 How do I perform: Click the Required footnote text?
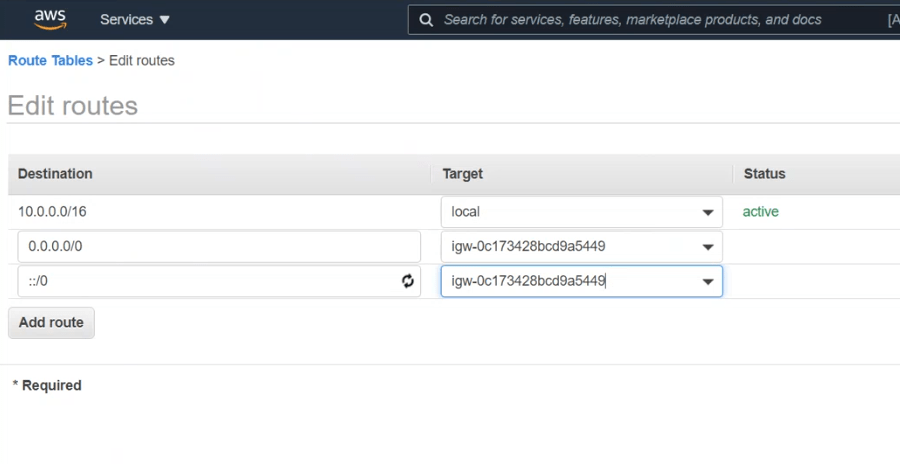(47, 385)
